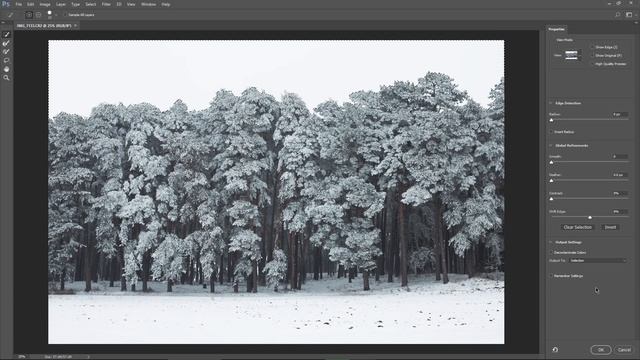Screen dimensions: 640x360
Task: Click the Invert button
Action: [610, 227]
